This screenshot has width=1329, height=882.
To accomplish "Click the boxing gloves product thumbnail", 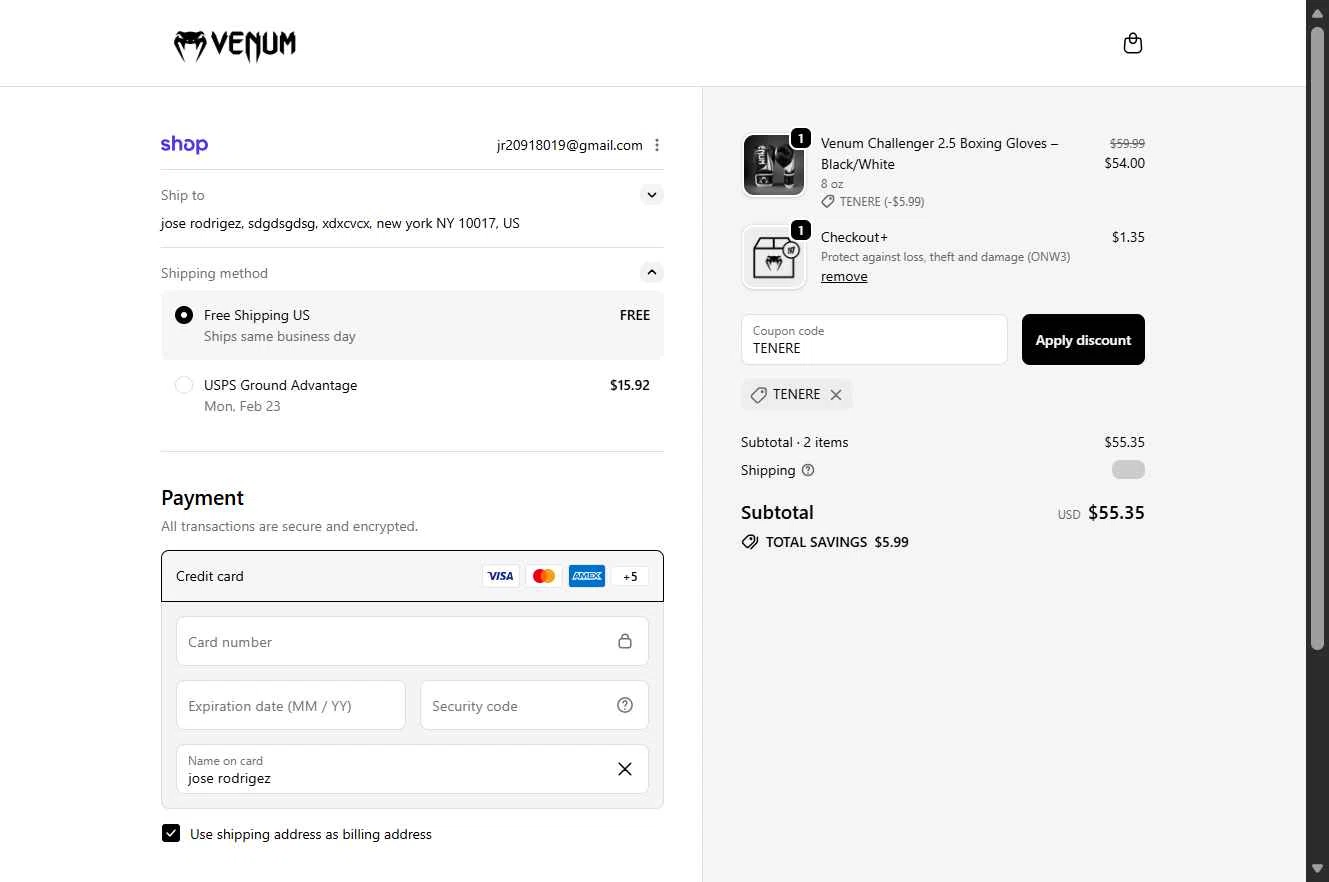I will [774, 165].
